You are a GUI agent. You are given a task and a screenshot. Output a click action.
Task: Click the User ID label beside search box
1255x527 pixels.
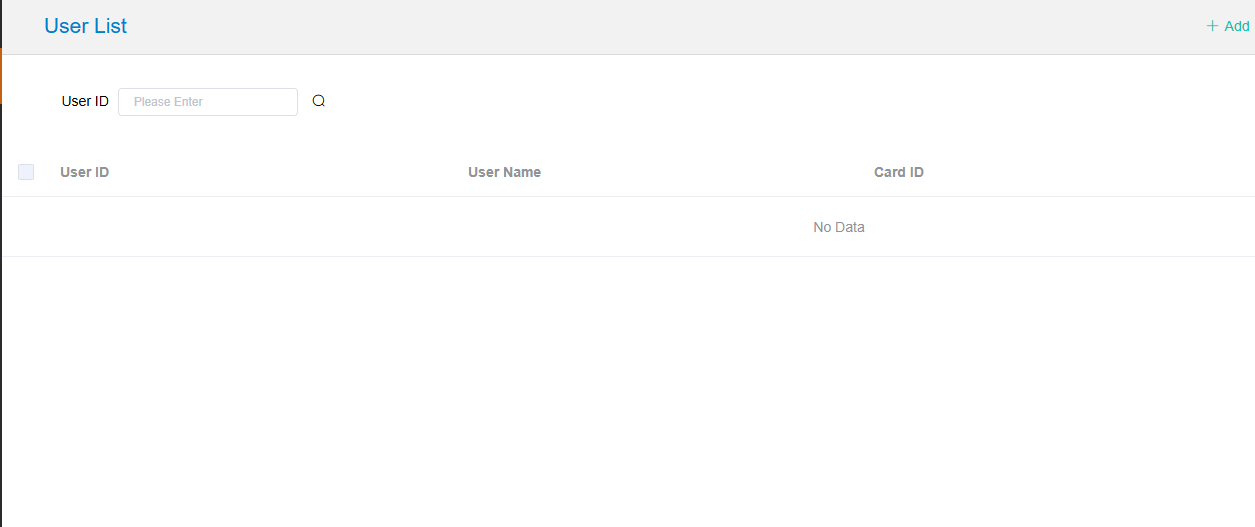tap(85, 101)
